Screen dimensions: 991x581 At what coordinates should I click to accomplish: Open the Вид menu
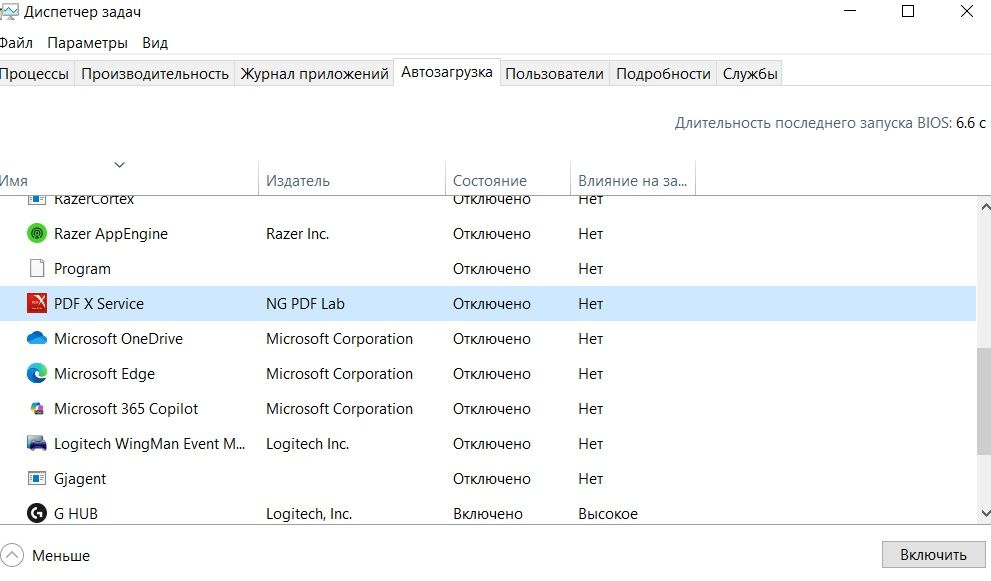[x=154, y=43]
